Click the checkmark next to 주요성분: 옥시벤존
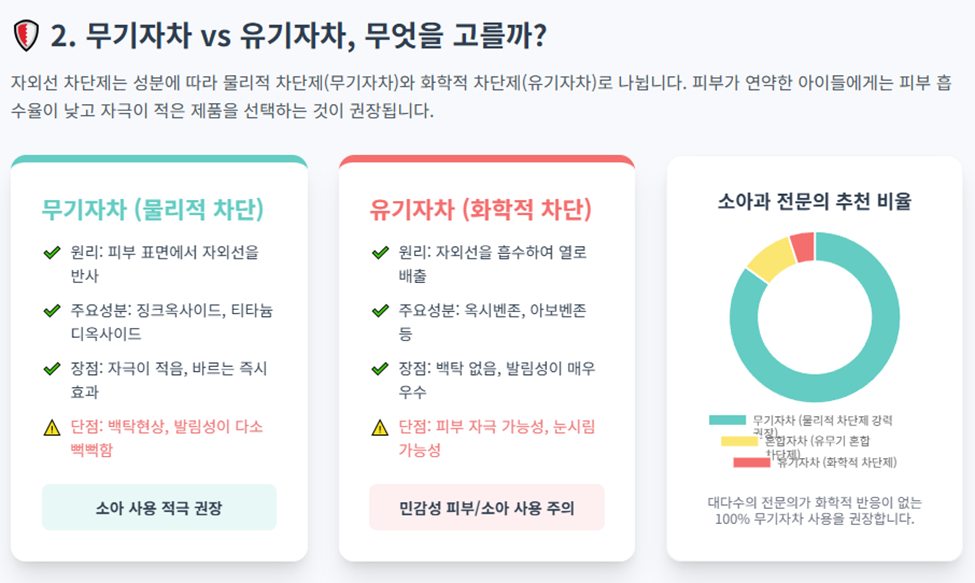This screenshot has width=975, height=583. pyautogui.click(x=380, y=311)
